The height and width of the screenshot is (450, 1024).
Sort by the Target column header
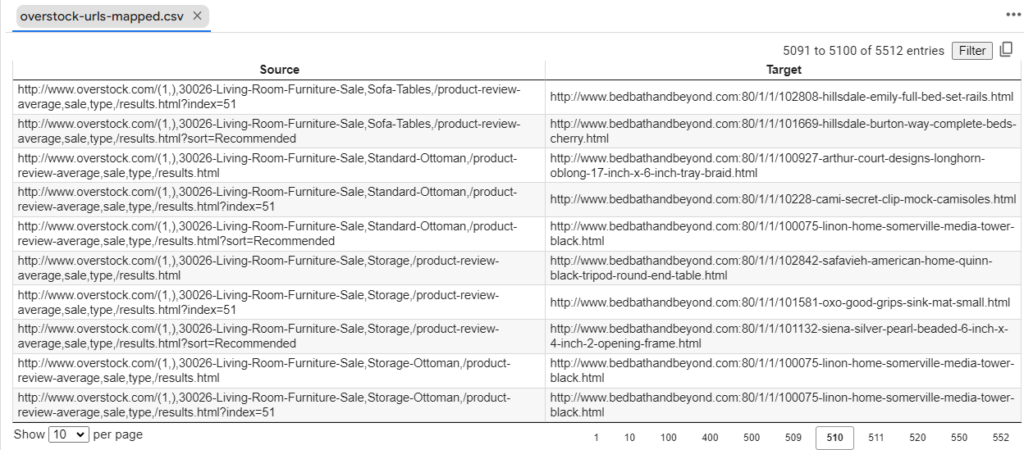(783, 69)
